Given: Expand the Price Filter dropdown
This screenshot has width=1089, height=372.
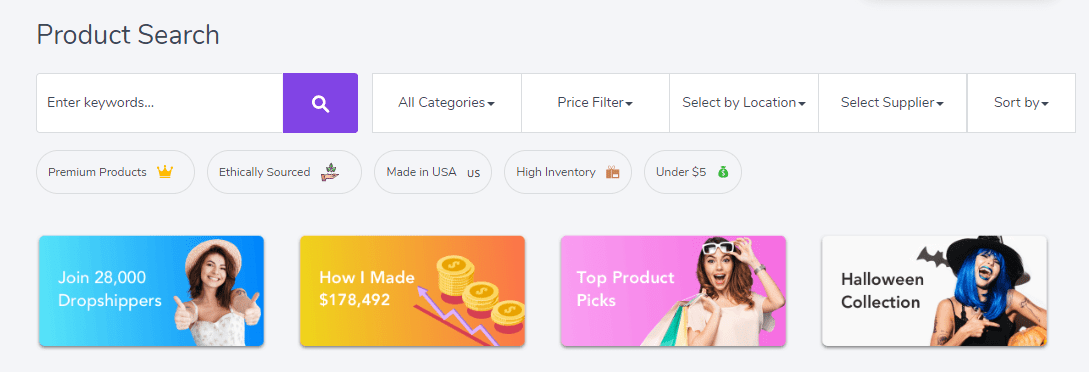Looking at the screenshot, I should pyautogui.click(x=595, y=103).
